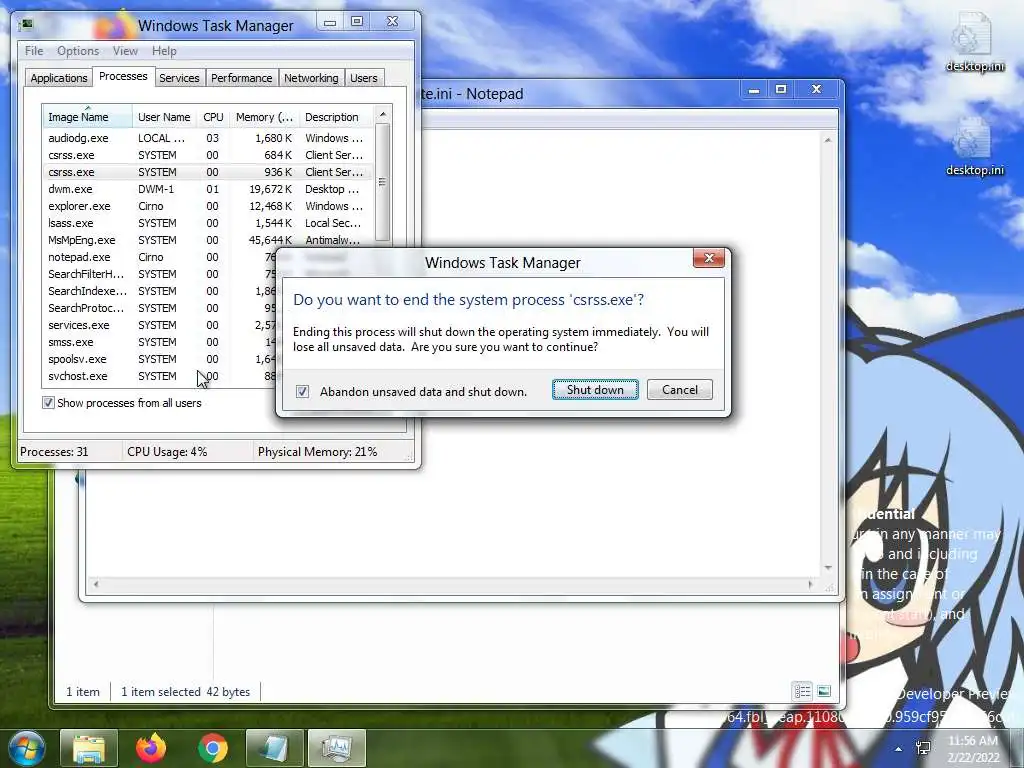1024x768 pixels.
Task: Show hidden tray icons arrow
Action: click(899, 749)
